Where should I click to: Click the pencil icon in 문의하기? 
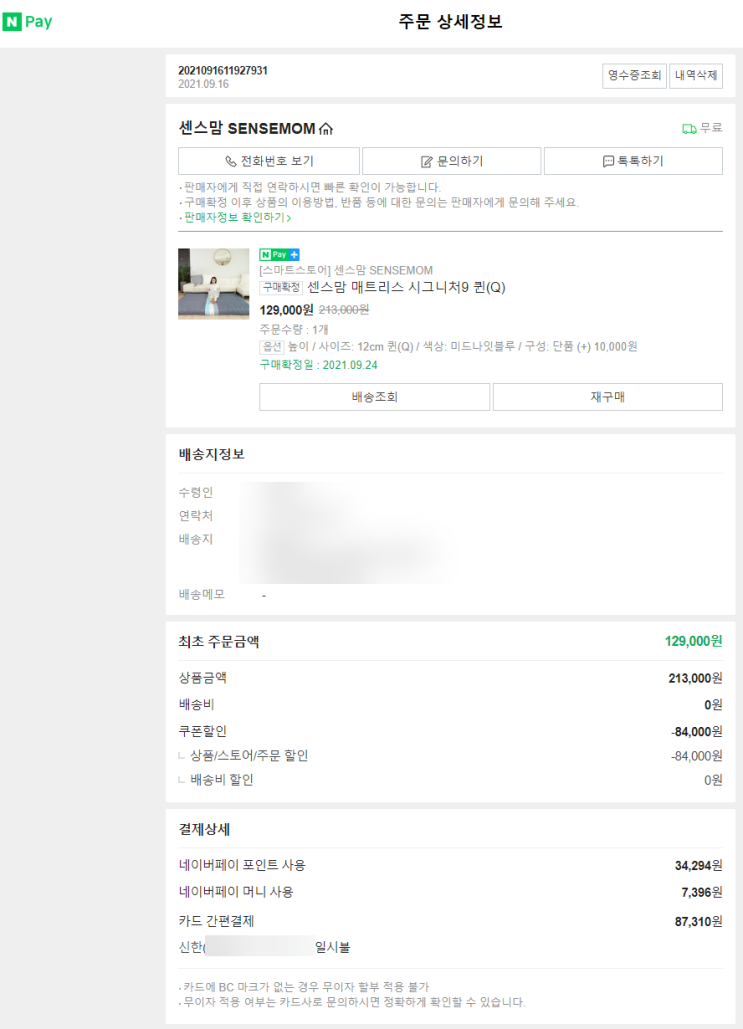point(427,161)
